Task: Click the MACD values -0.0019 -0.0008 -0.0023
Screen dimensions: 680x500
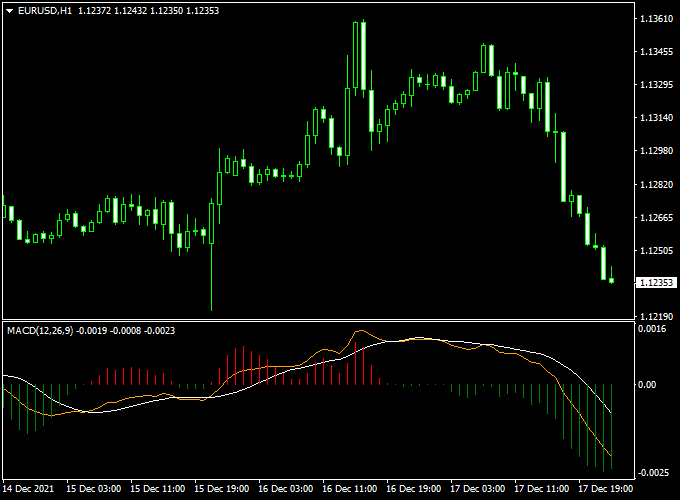Action: [125, 331]
